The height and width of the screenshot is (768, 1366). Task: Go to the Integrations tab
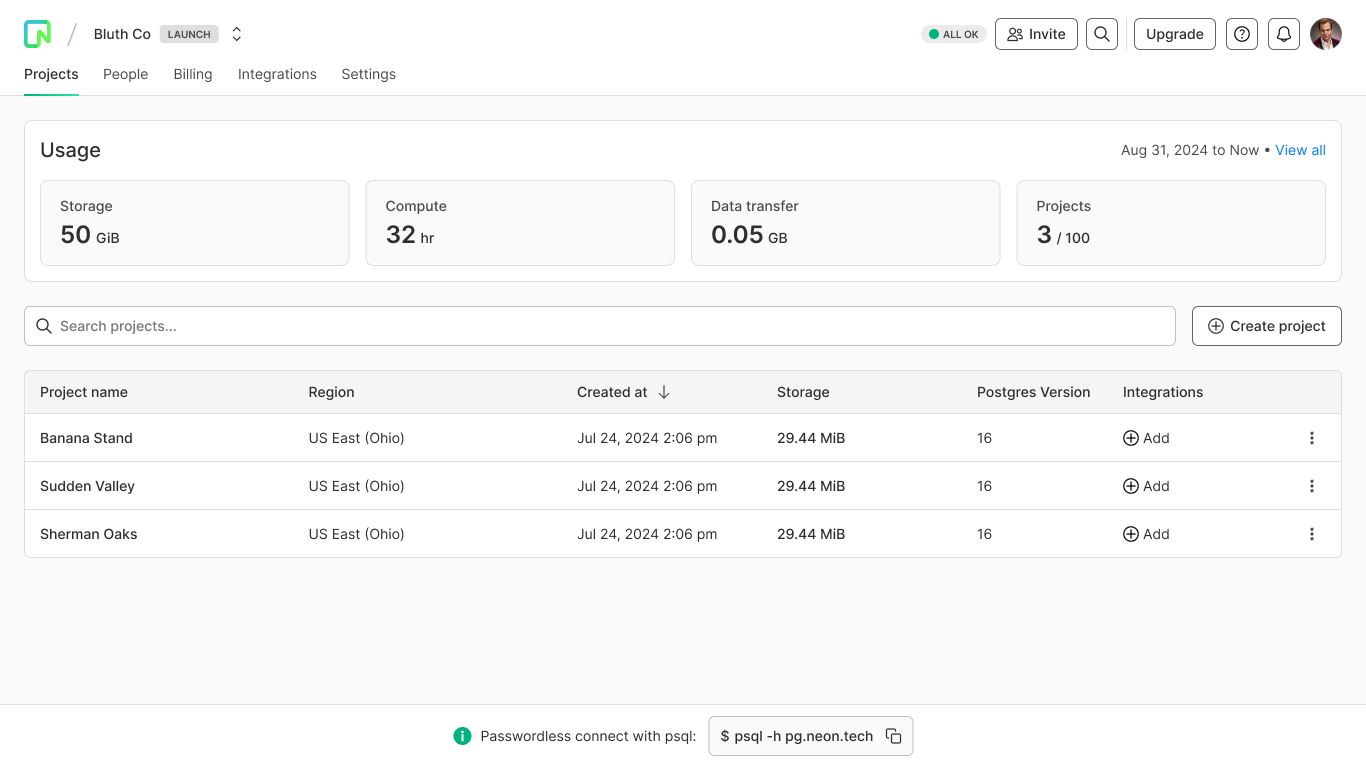[x=277, y=74]
